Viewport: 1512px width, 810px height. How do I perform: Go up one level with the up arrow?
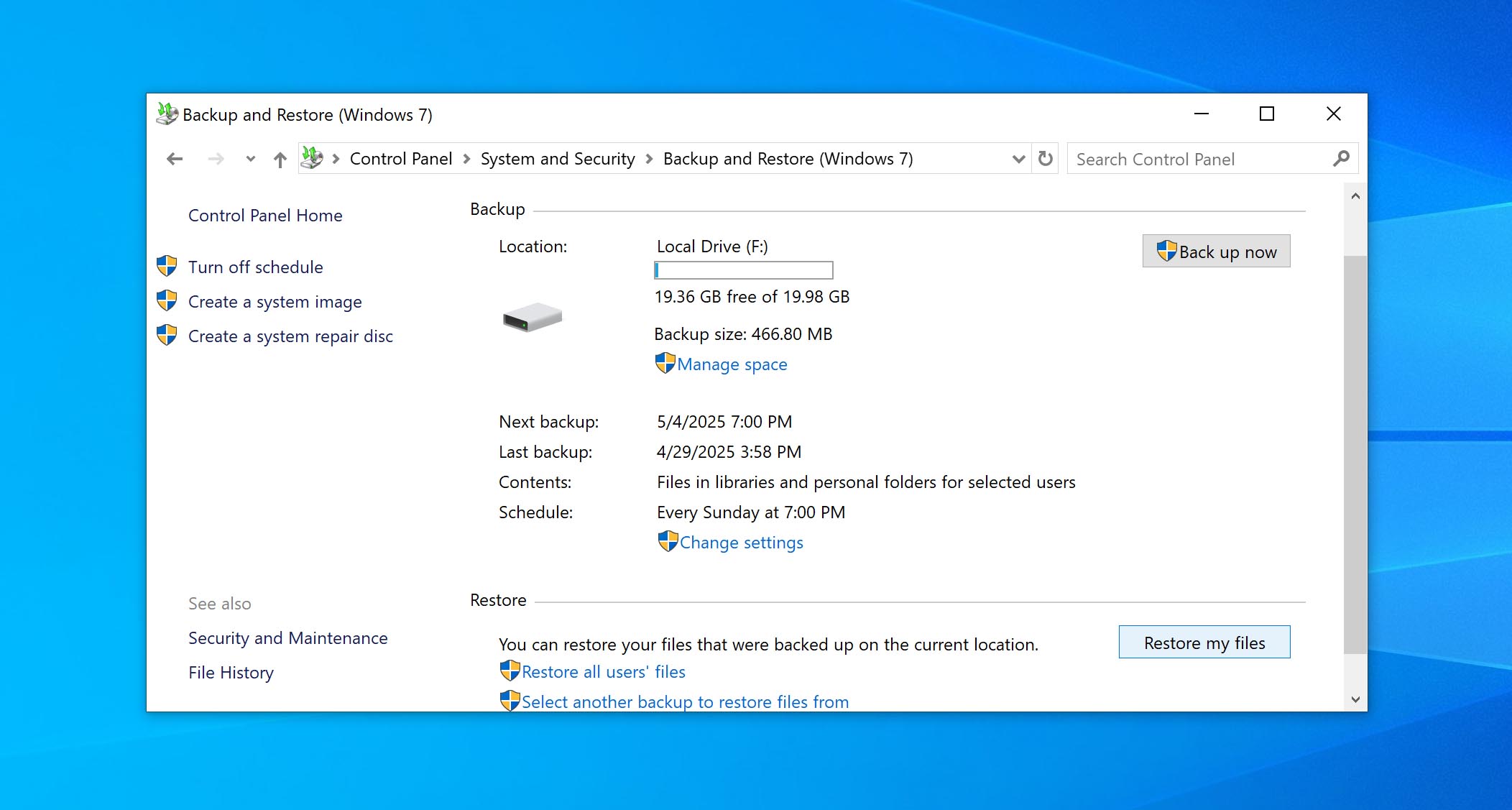[280, 159]
